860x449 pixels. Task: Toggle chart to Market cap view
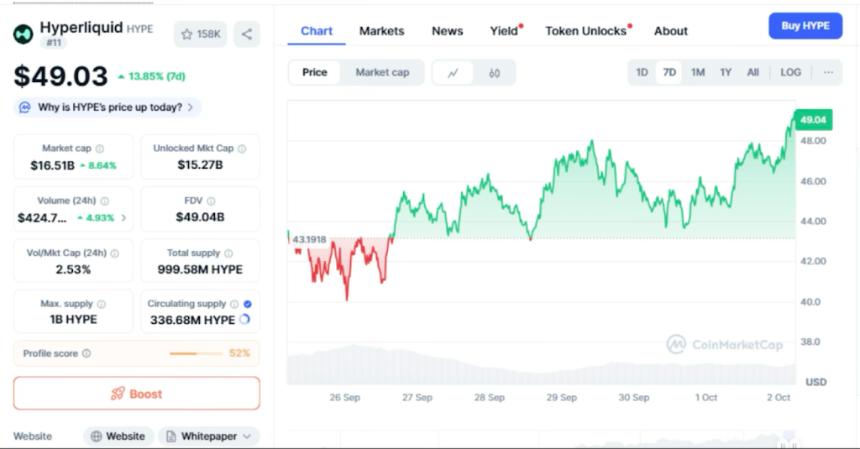382,72
